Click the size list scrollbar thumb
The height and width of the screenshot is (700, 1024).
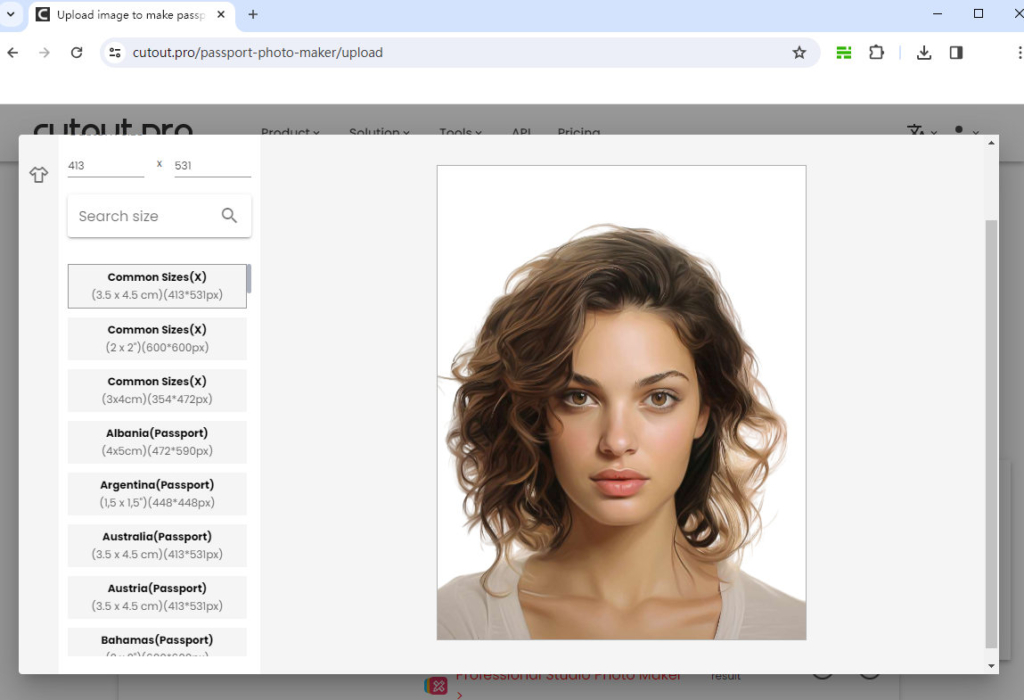[x=249, y=279]
